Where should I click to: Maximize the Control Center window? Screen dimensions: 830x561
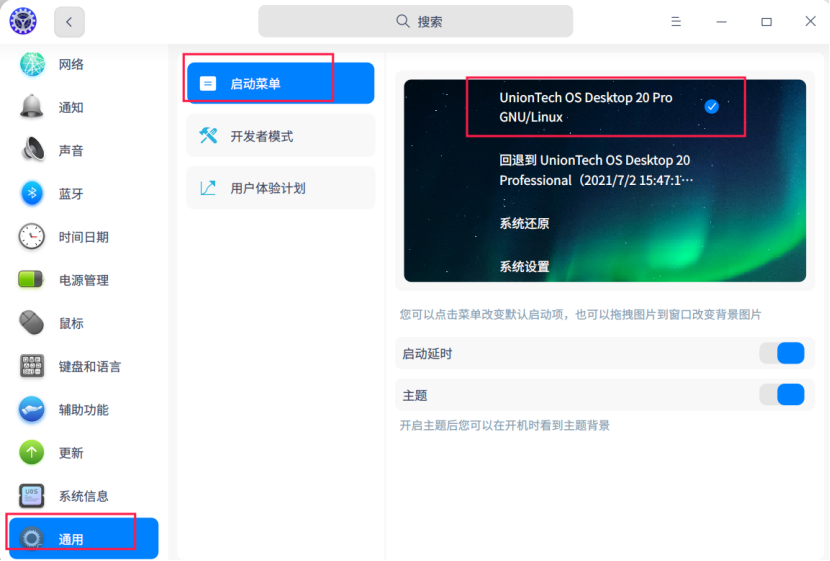point(766,22)
